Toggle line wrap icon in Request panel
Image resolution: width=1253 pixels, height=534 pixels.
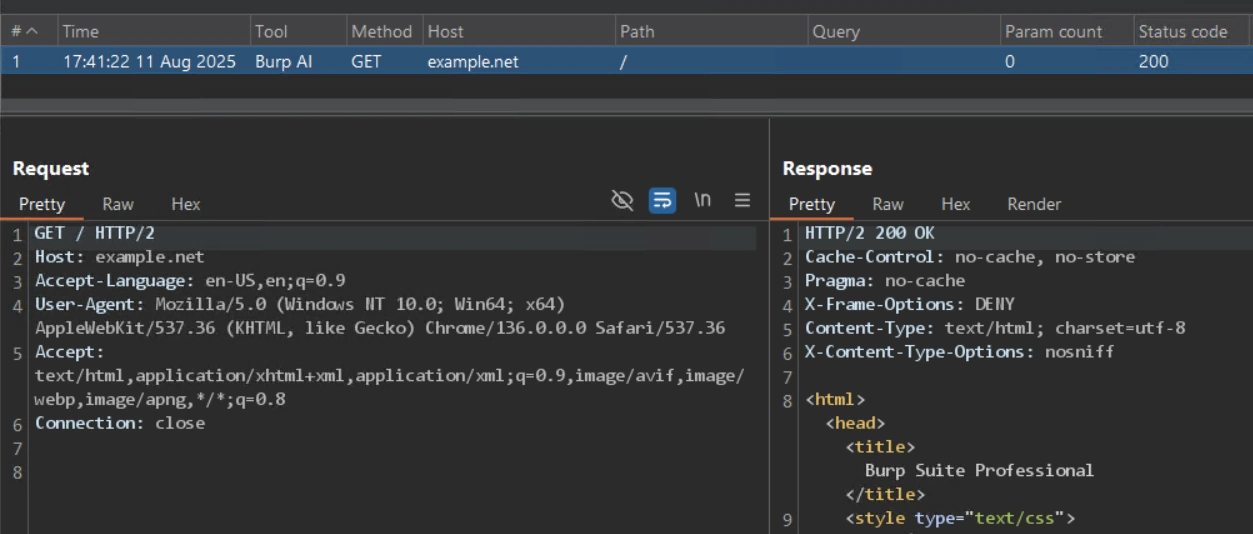click(662, 201)
